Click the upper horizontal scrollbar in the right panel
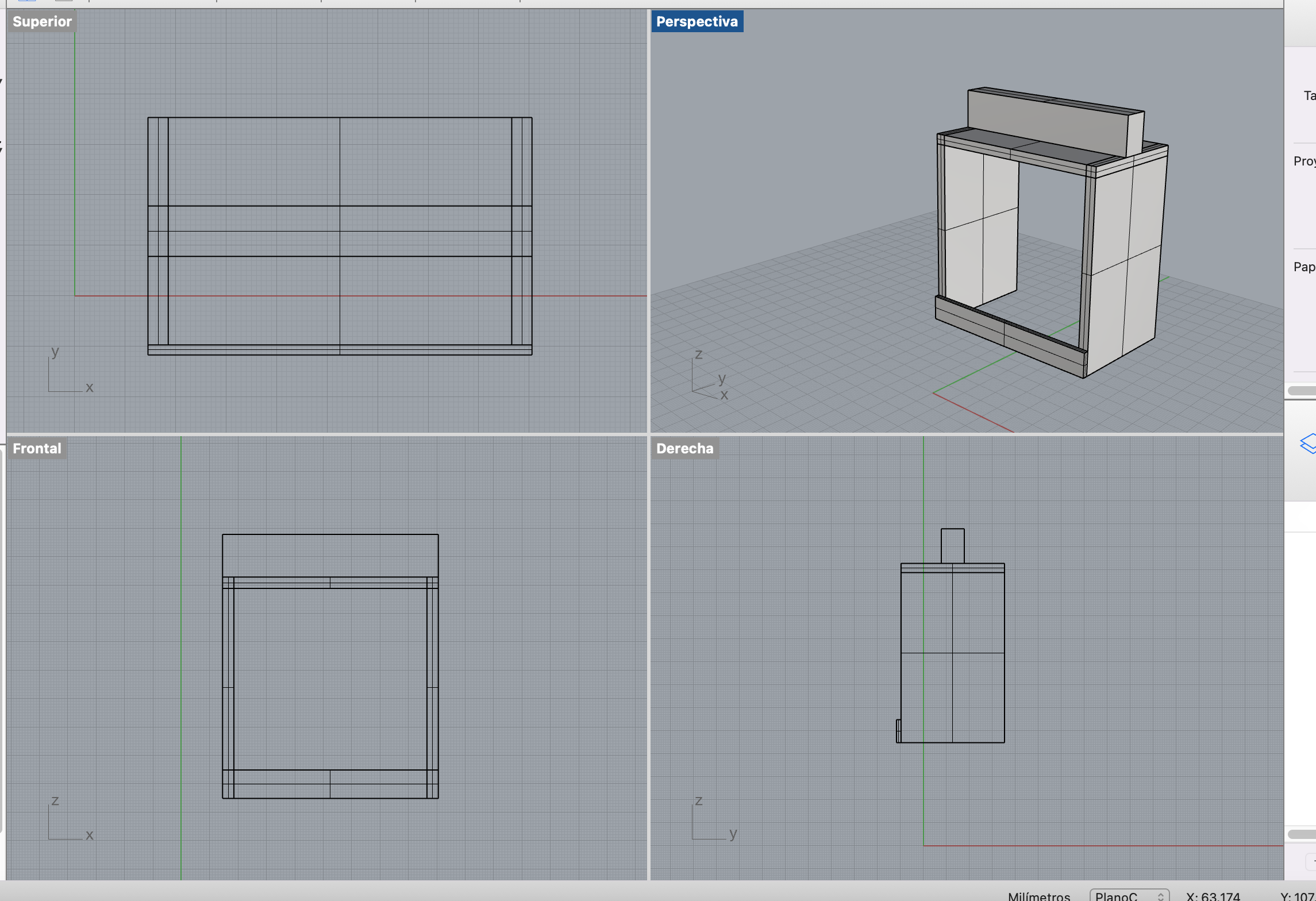The height and width of the screenshot is (901, 1316). click(1302, 391)
